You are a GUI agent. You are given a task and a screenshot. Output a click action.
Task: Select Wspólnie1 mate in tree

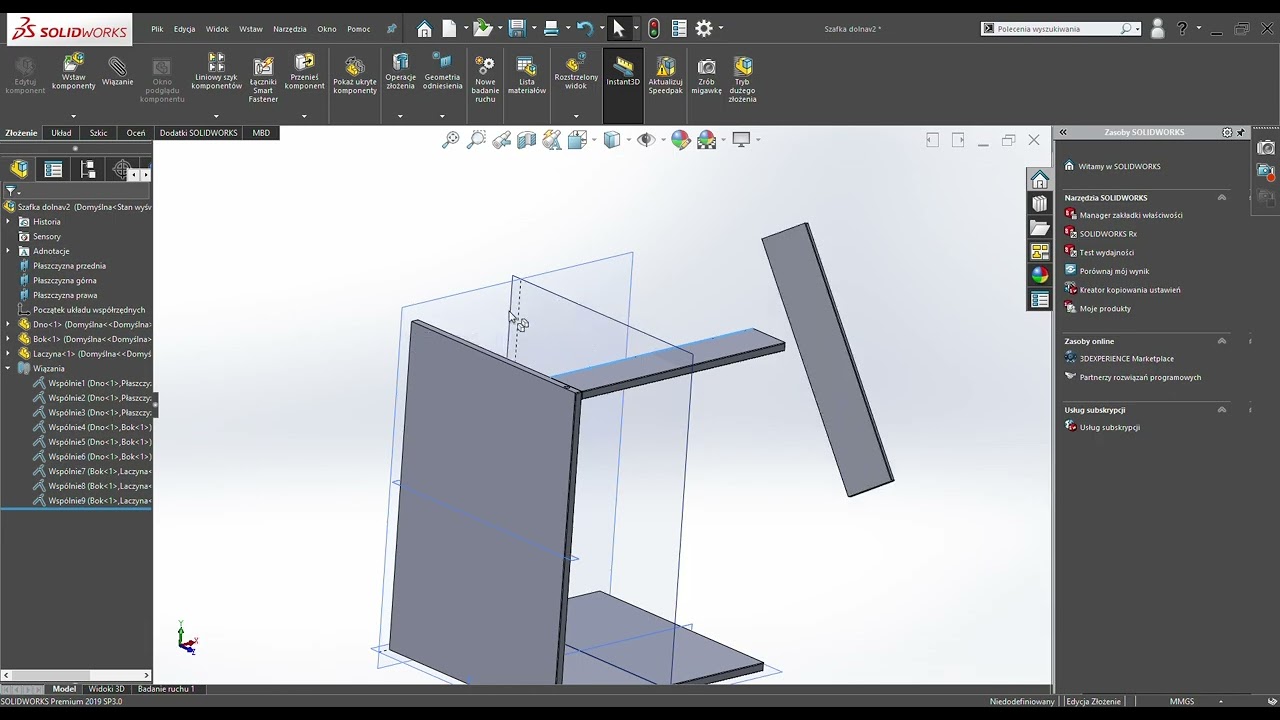click(x=92, y=384)
